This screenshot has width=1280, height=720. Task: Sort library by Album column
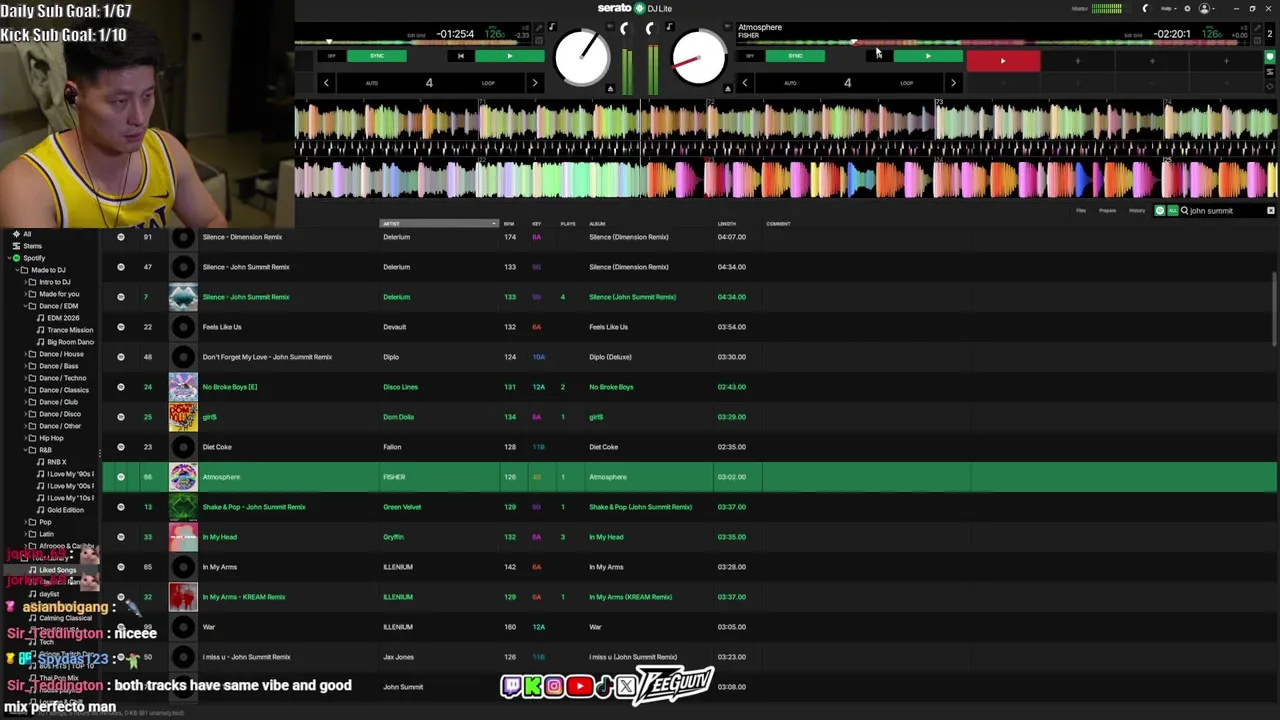pyautogui.click(x=597, y=224)
